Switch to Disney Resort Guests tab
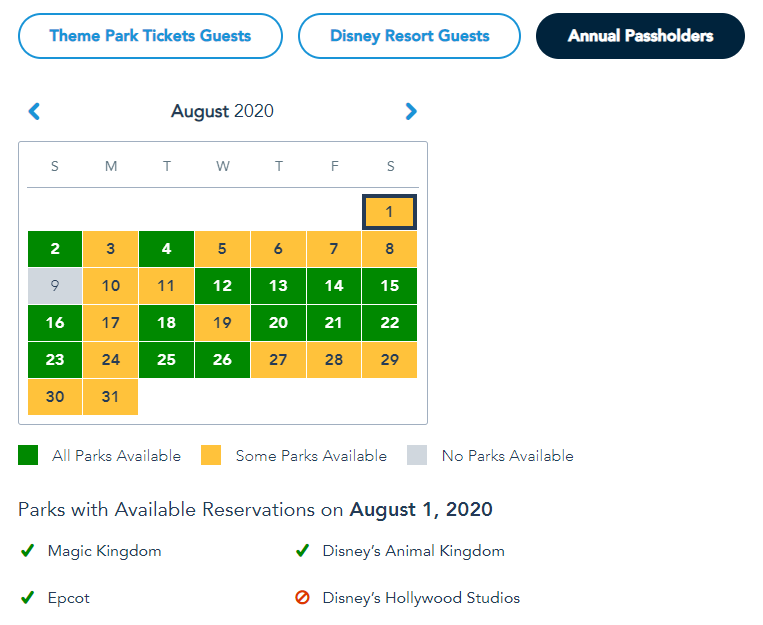 click(409, 36)
